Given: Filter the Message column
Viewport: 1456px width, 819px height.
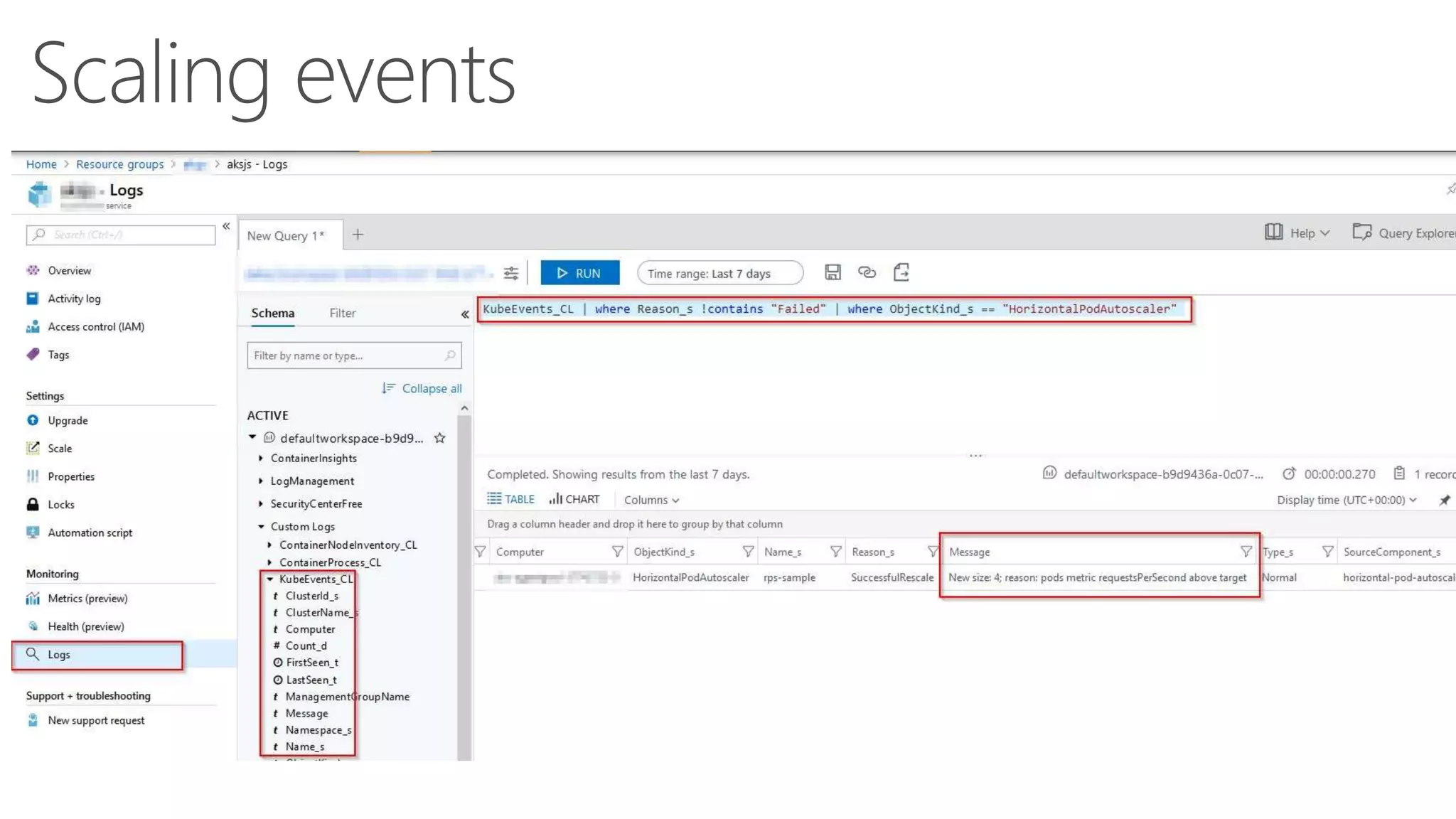Looking at the screenshot, I should [x=1246, y=552].
